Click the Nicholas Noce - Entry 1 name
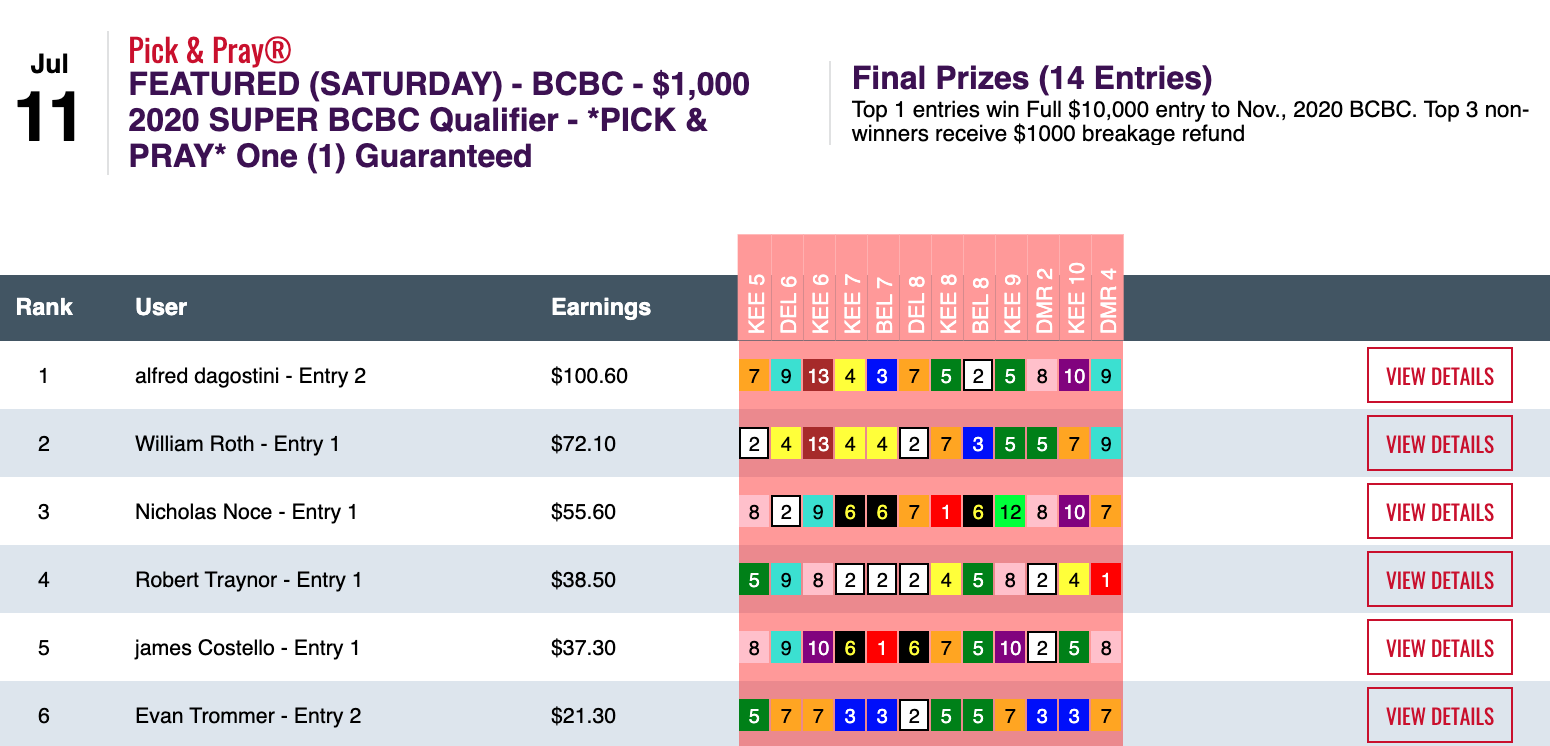1550x746 pixels. [246, 512]
